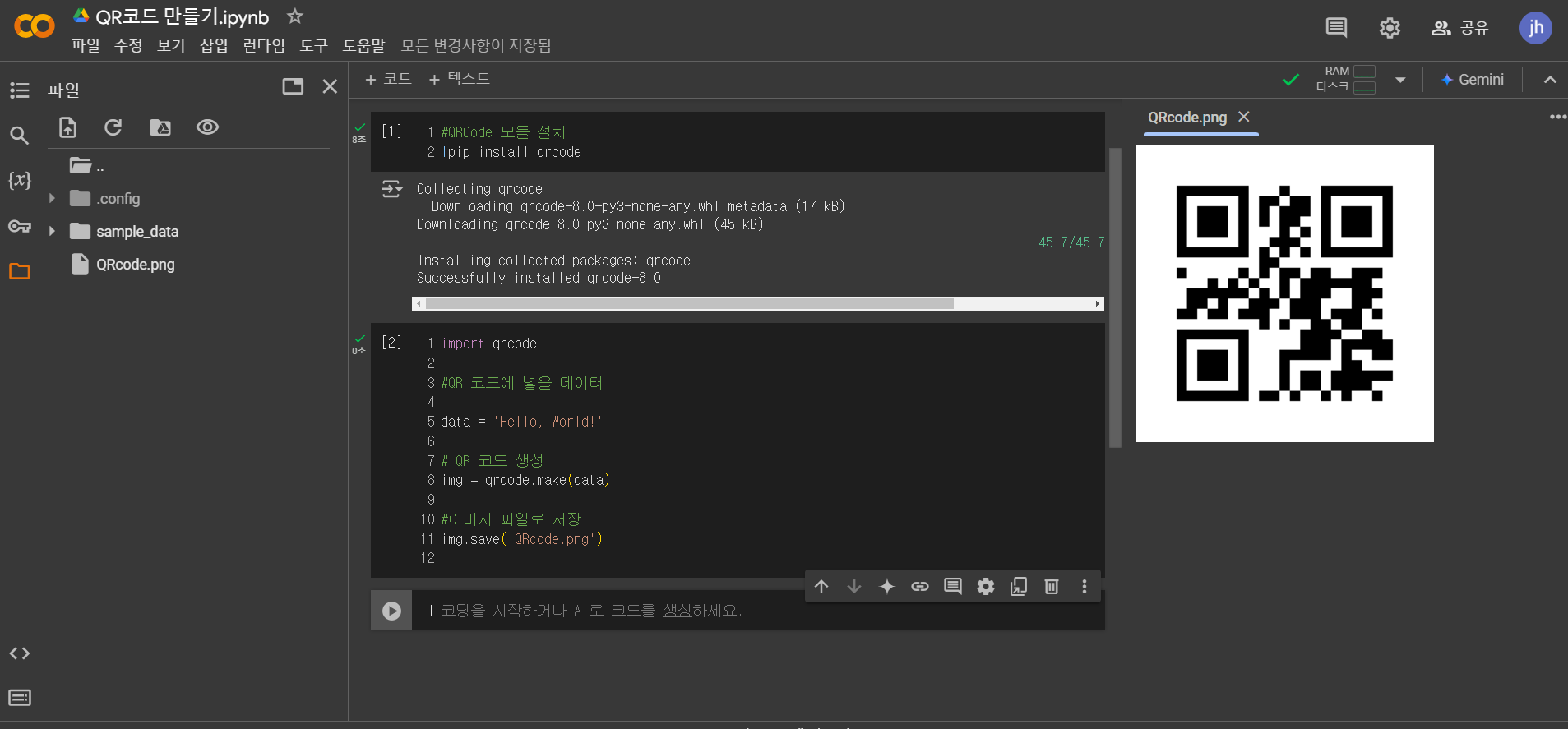
Task: Close the 파일 side panel
Action: point(330,86)
